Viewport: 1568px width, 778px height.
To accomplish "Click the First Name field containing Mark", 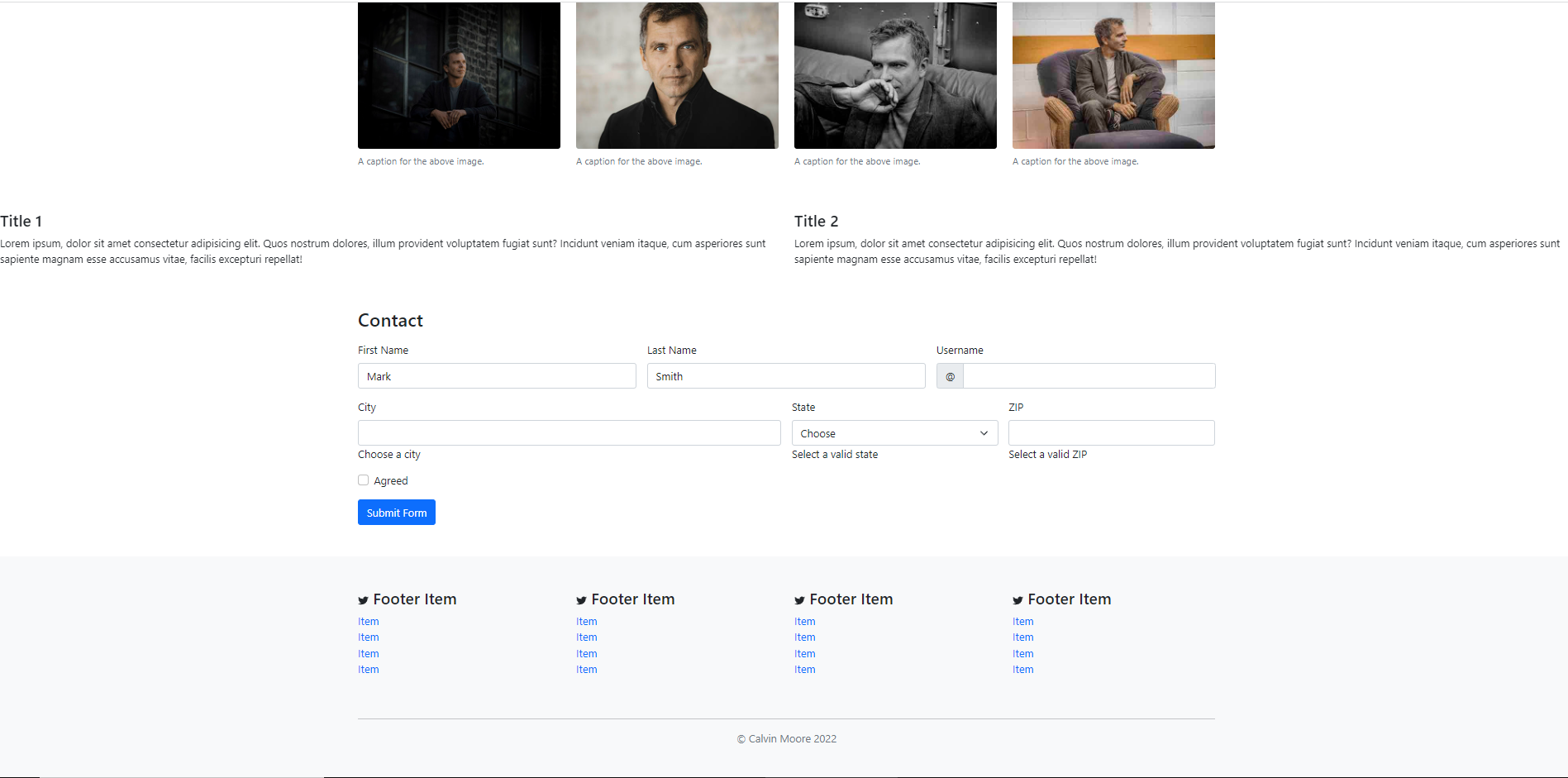I will point(496,375).
